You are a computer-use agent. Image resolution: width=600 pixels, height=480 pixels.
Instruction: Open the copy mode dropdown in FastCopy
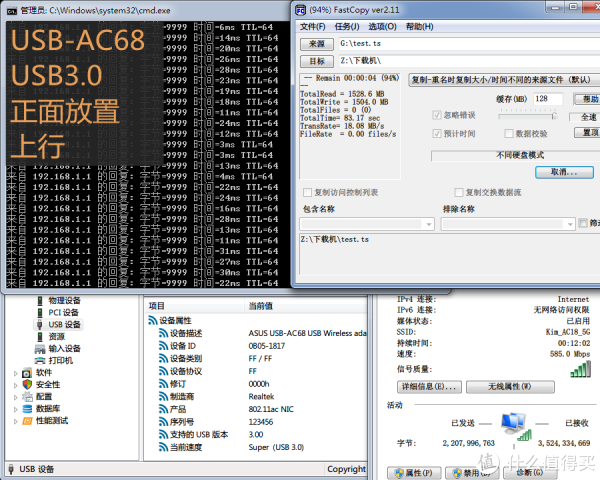(504, 80)
